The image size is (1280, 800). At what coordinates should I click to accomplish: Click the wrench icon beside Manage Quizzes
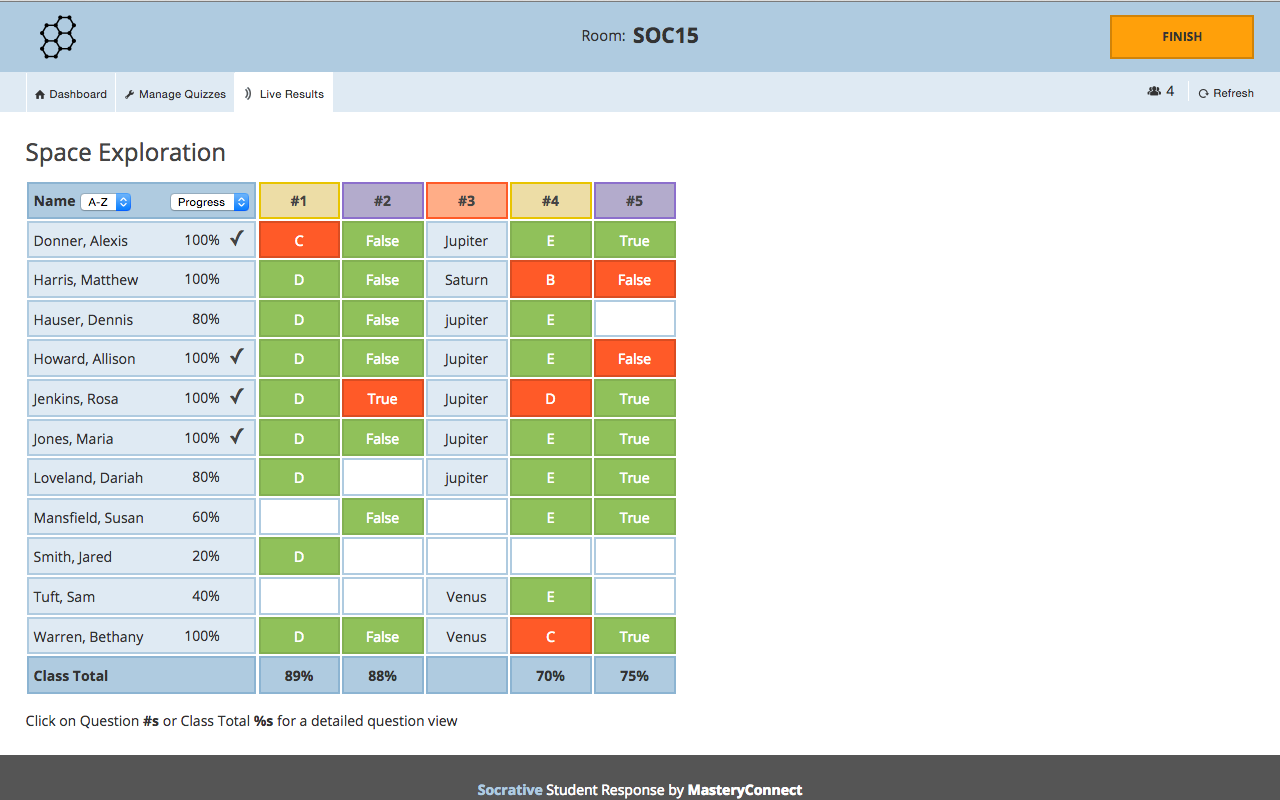(x=129, y=93)
